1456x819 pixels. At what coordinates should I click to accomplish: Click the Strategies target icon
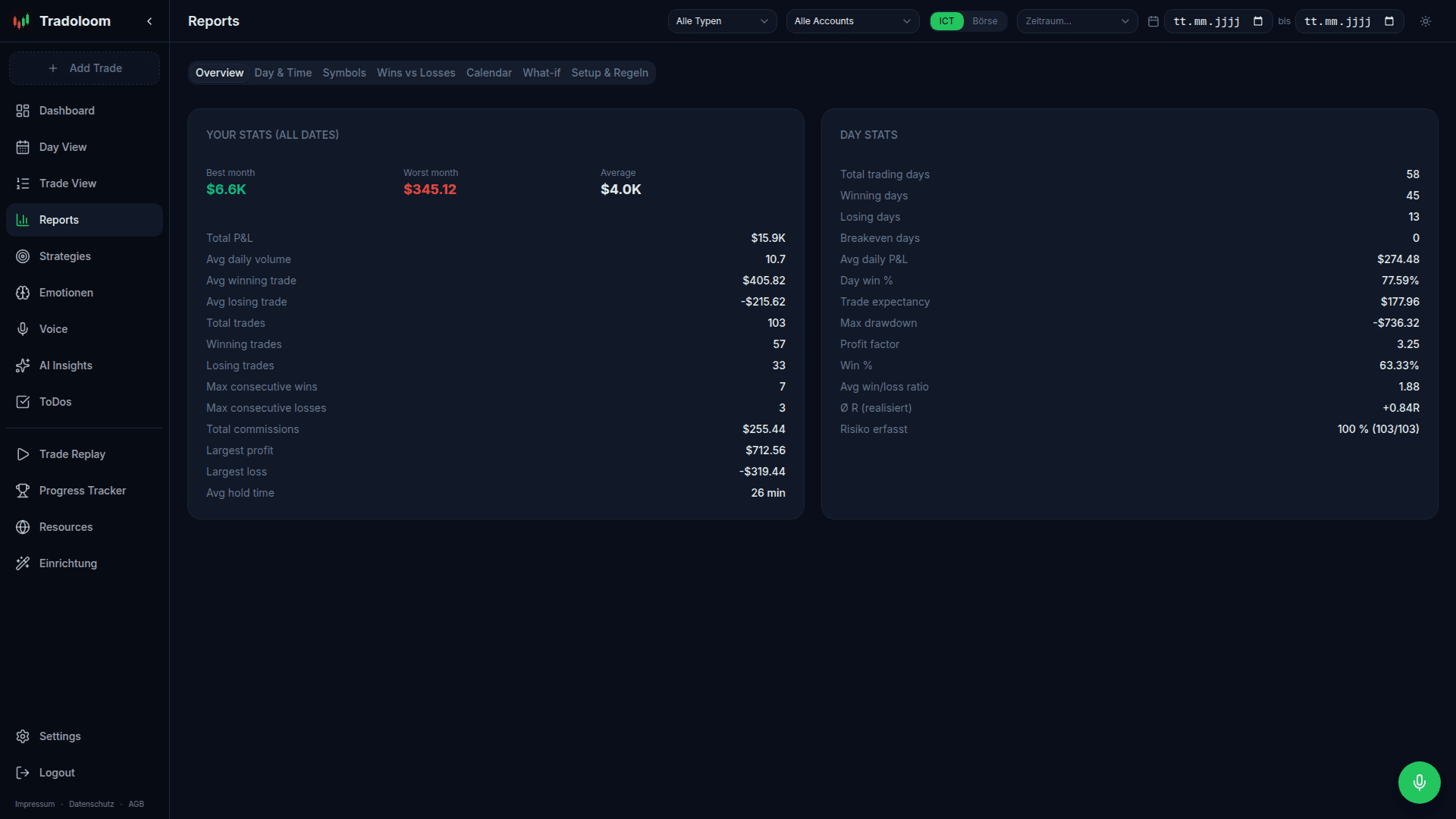[x=23, y=256]
